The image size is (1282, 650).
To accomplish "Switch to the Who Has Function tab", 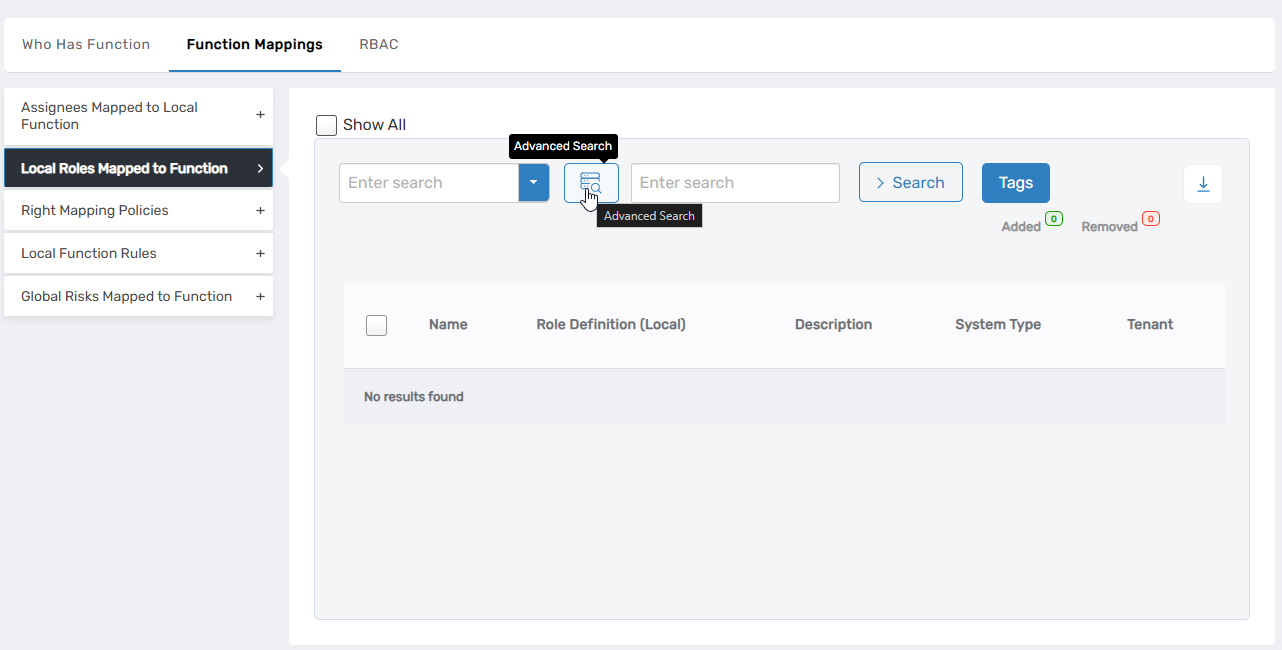I will click(86, 44).
